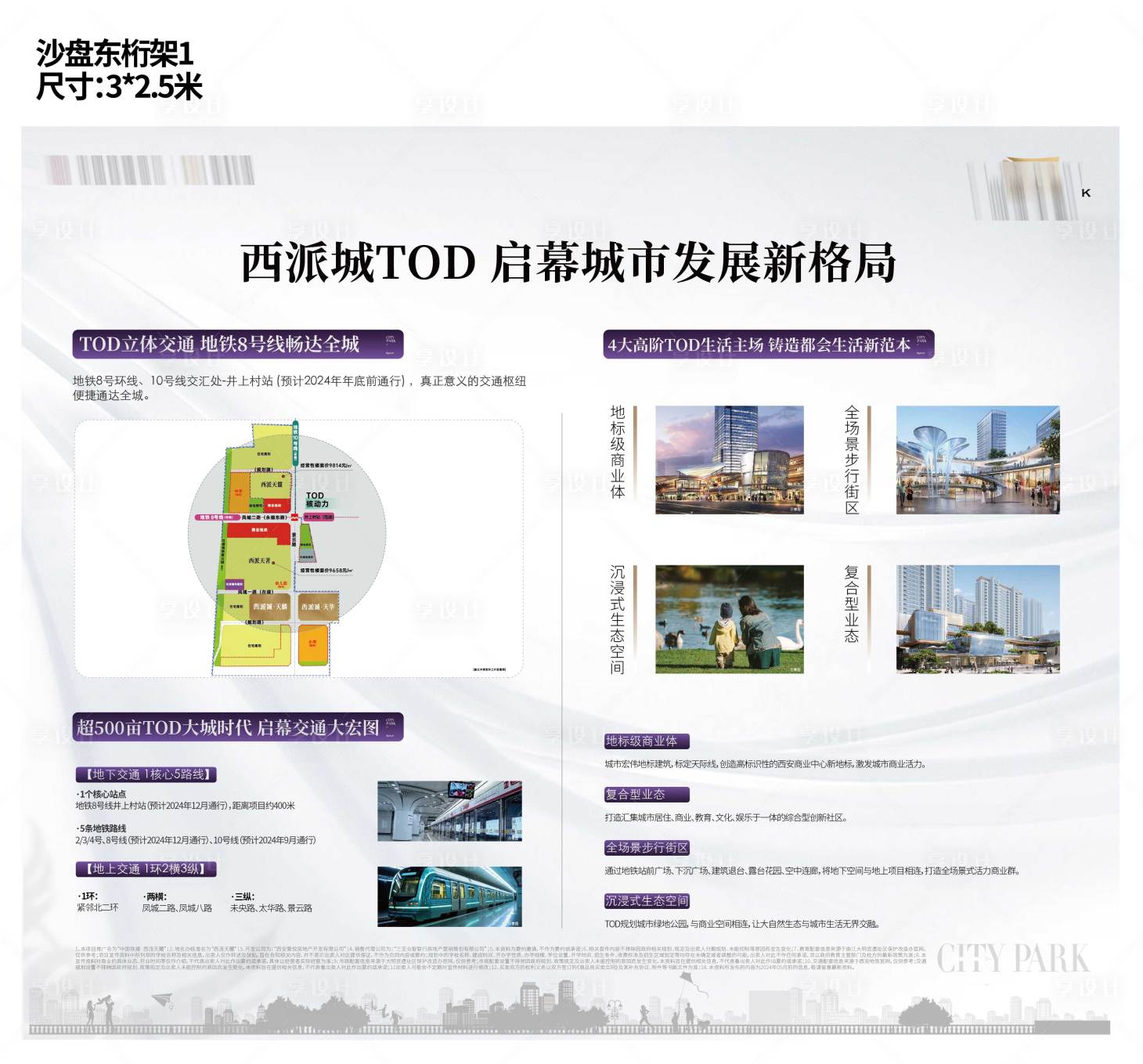Click the striped K logo at top right
This screenshot has width=1143, height=1064.
tap(1029, 188)
